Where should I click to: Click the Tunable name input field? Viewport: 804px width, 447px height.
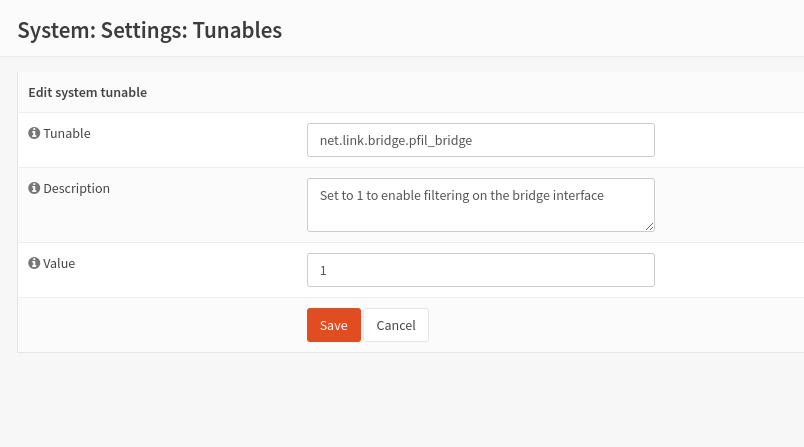pyautogui.click(x=480, y=140)
